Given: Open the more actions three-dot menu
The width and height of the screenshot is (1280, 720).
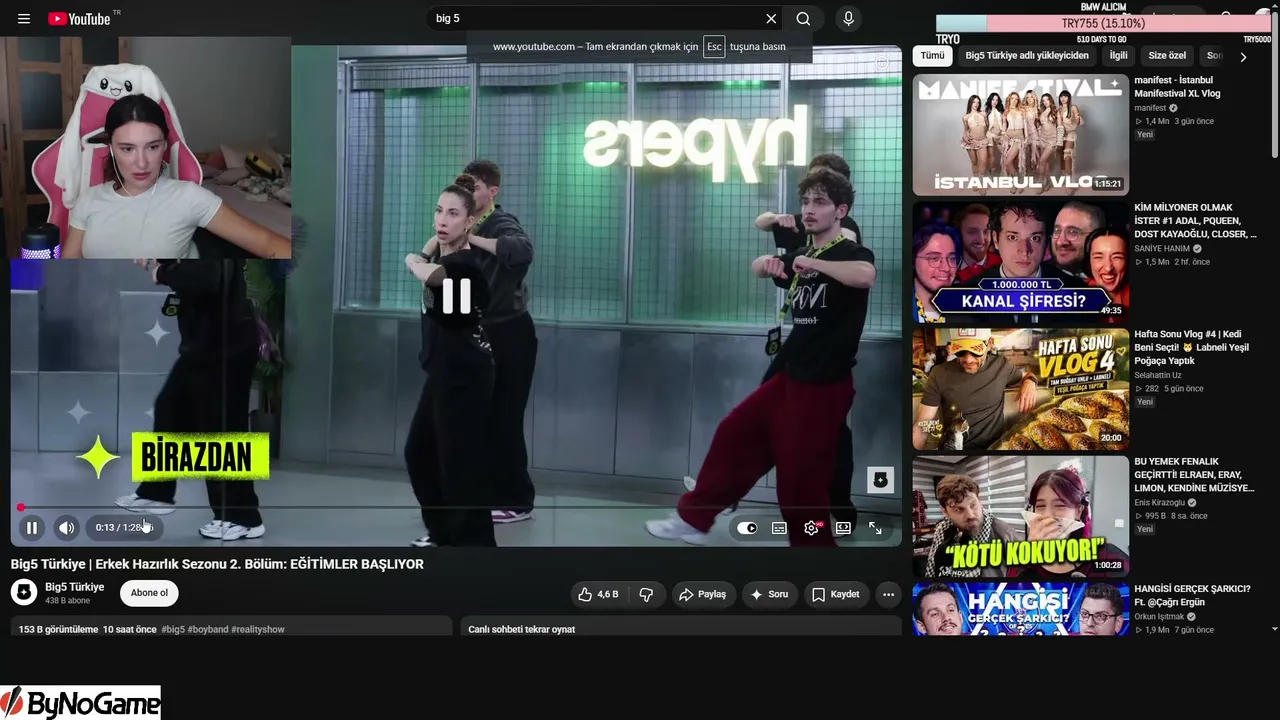Looking at the screenshot, I should point(888,594).
